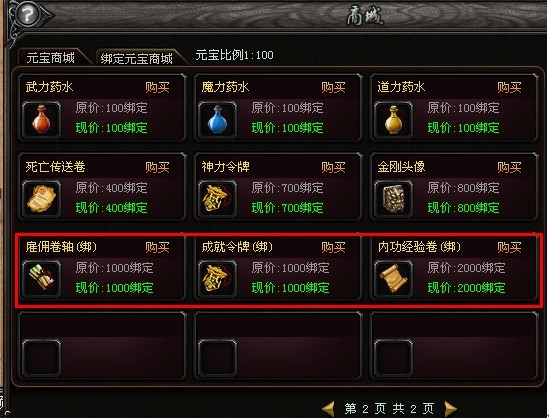This screenshot has width=549, height=419.
Task: Click the 成就令牌 token icon
Action: coord(217,279)
